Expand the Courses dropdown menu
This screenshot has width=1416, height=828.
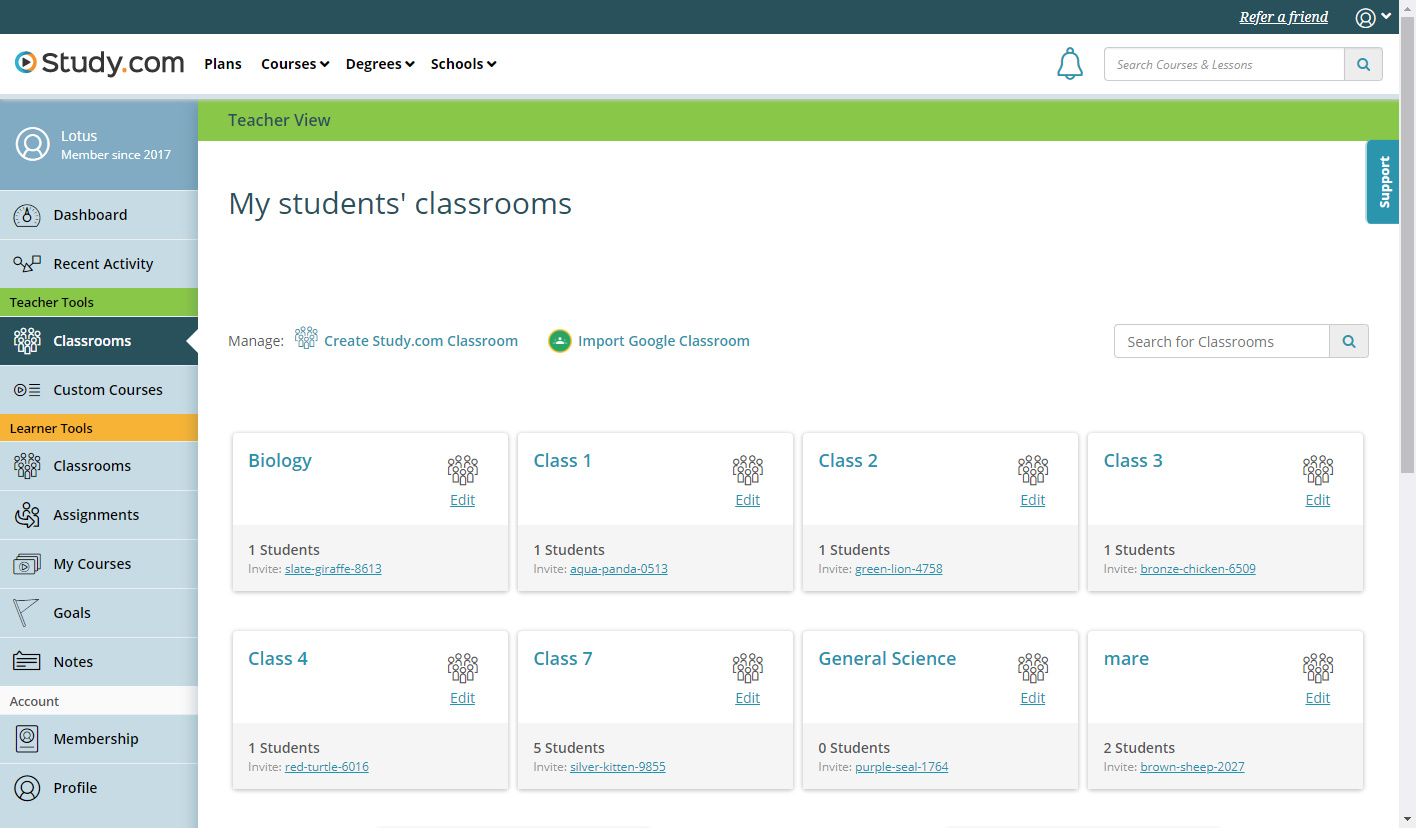tap(295, 64)
